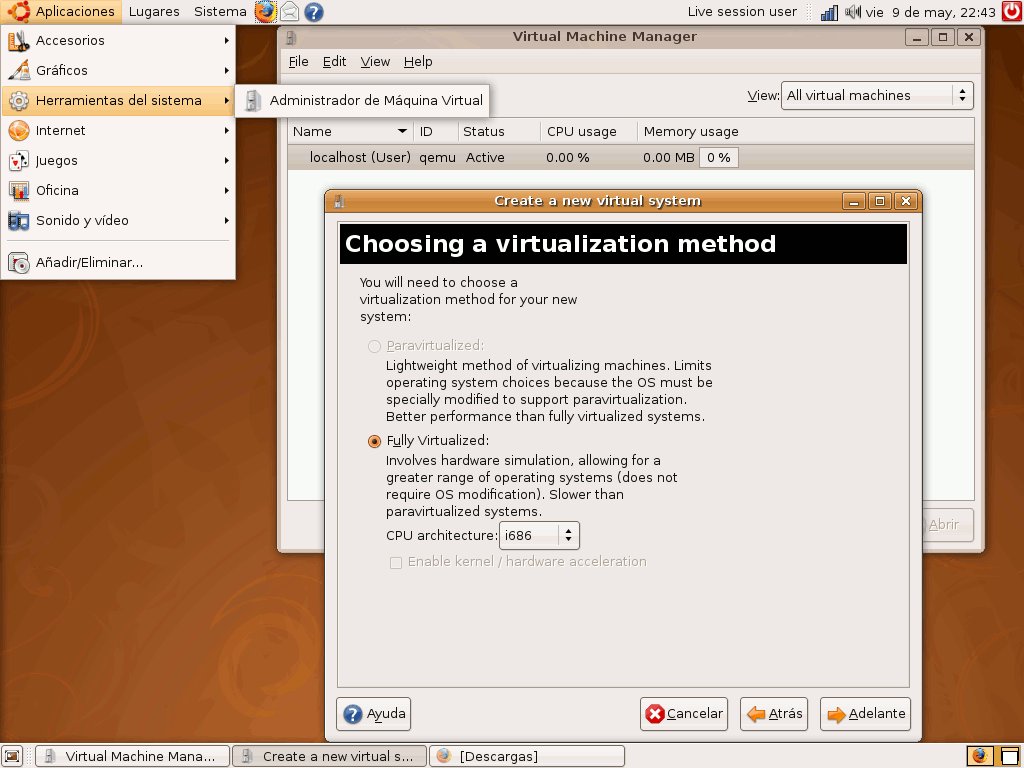Click the Gráficos menu icon
Screen dimensions: 1024x768
[18, 71]
